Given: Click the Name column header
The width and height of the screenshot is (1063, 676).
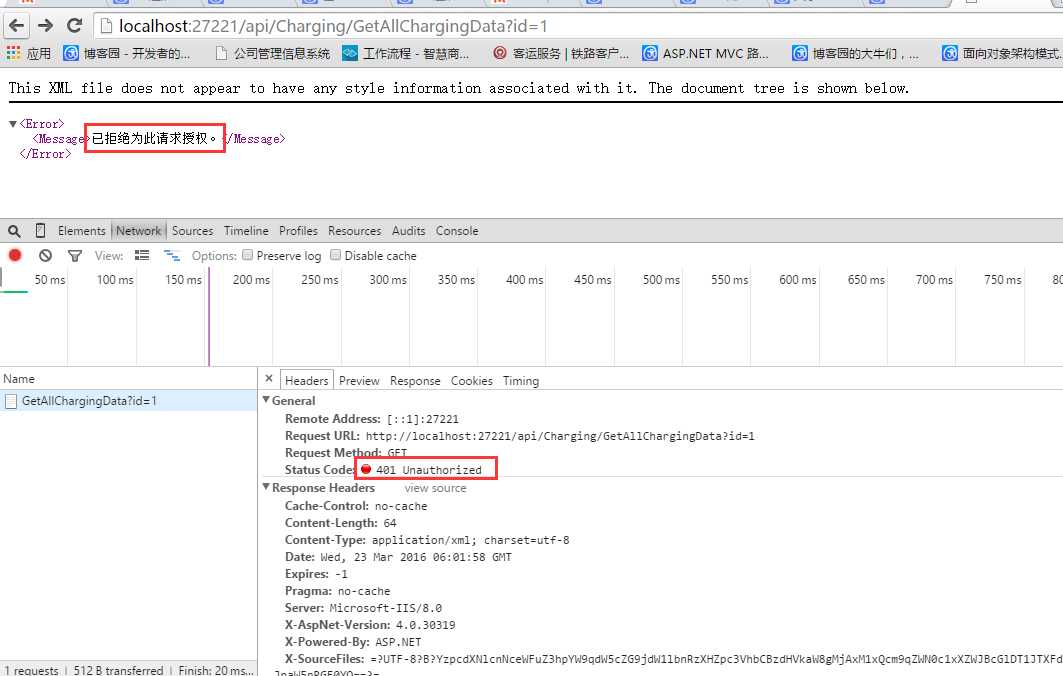Looking at the screenshot, I should [128, 379].
